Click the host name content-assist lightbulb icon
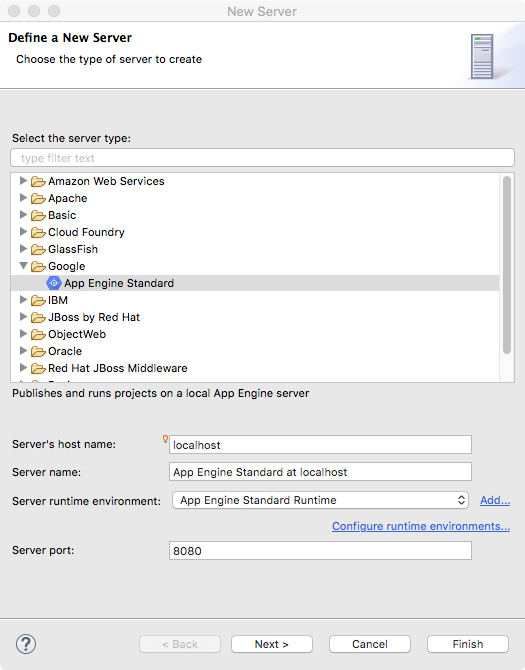Image resolution: width=525 pixels, height=670 pixels. coord(165,439)
